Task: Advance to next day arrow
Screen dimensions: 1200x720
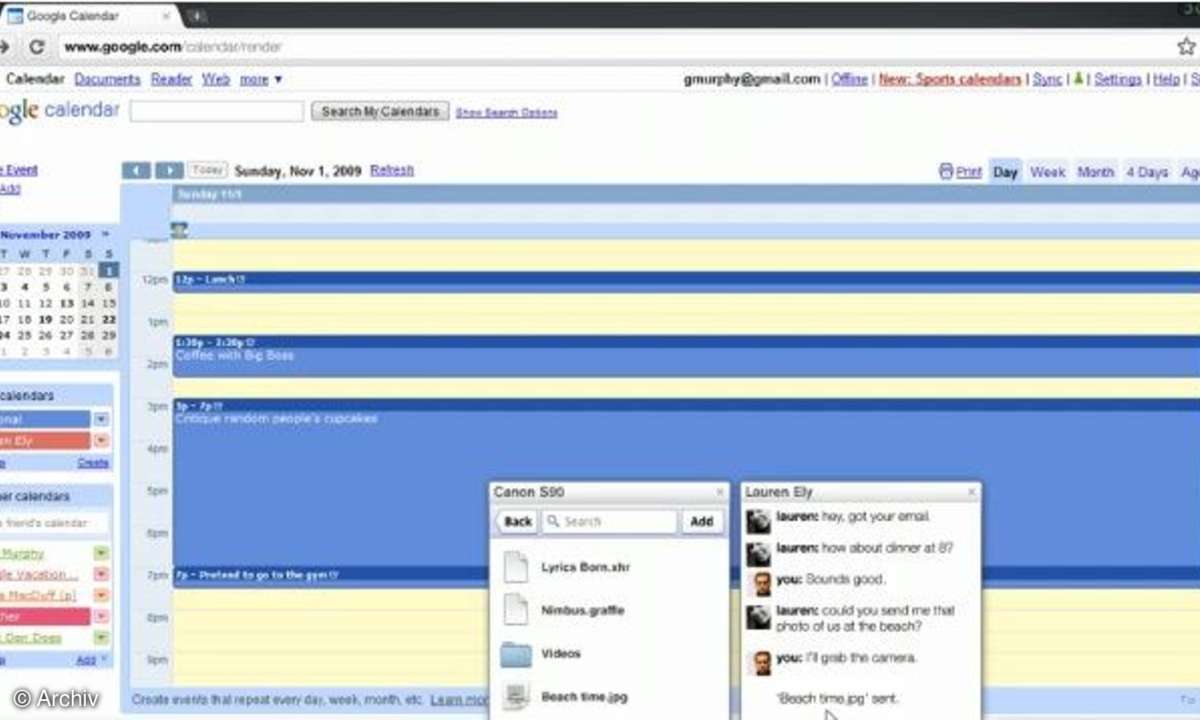Action: click(x=170, y=171)
